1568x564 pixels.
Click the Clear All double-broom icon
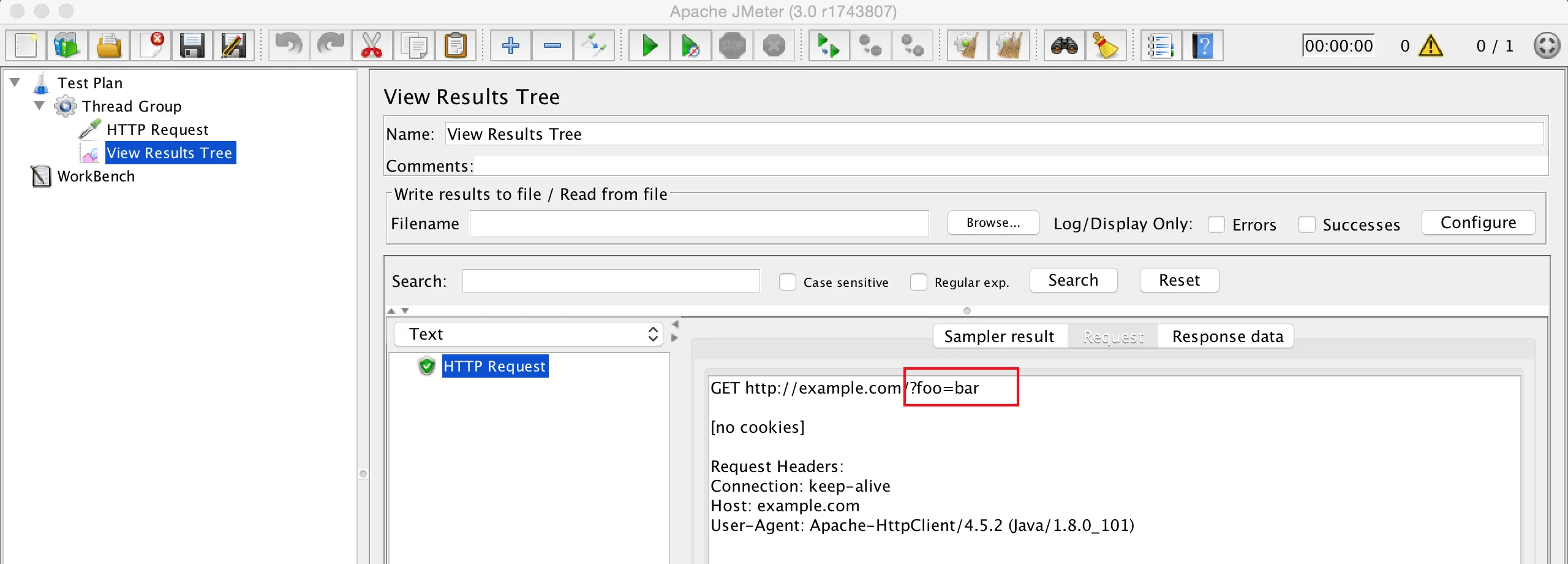point(1009,45)
